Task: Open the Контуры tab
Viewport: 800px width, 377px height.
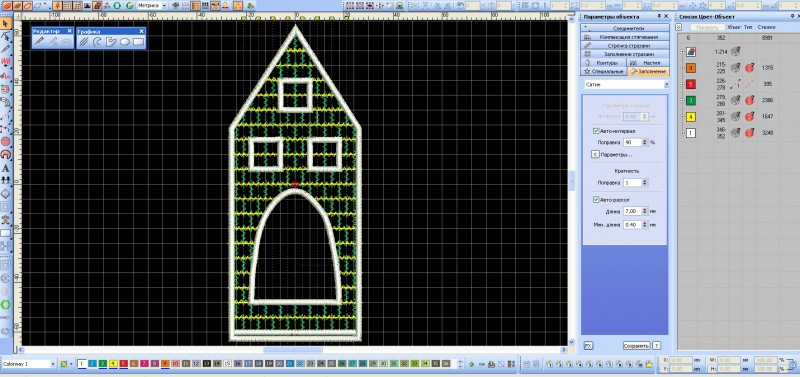Action: click(x=603, y=63)
